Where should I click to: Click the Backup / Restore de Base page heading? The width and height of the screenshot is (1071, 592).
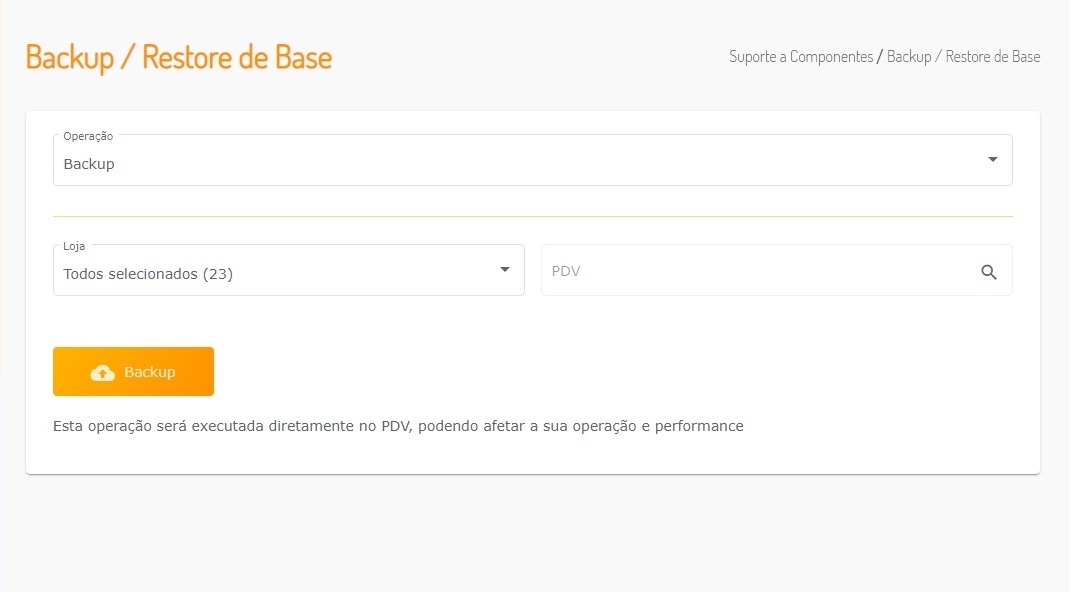coord(179,57)
